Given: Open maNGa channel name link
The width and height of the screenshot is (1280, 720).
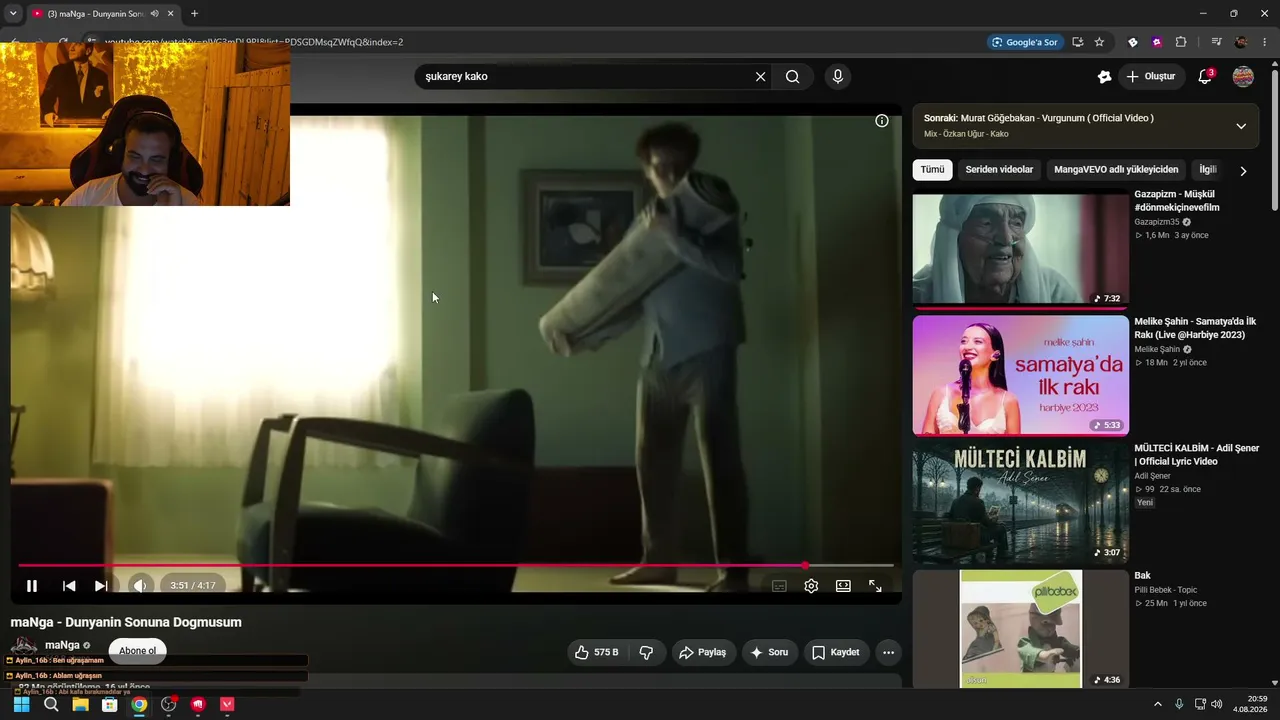Looking at the screenshot, I should (62, 645).
